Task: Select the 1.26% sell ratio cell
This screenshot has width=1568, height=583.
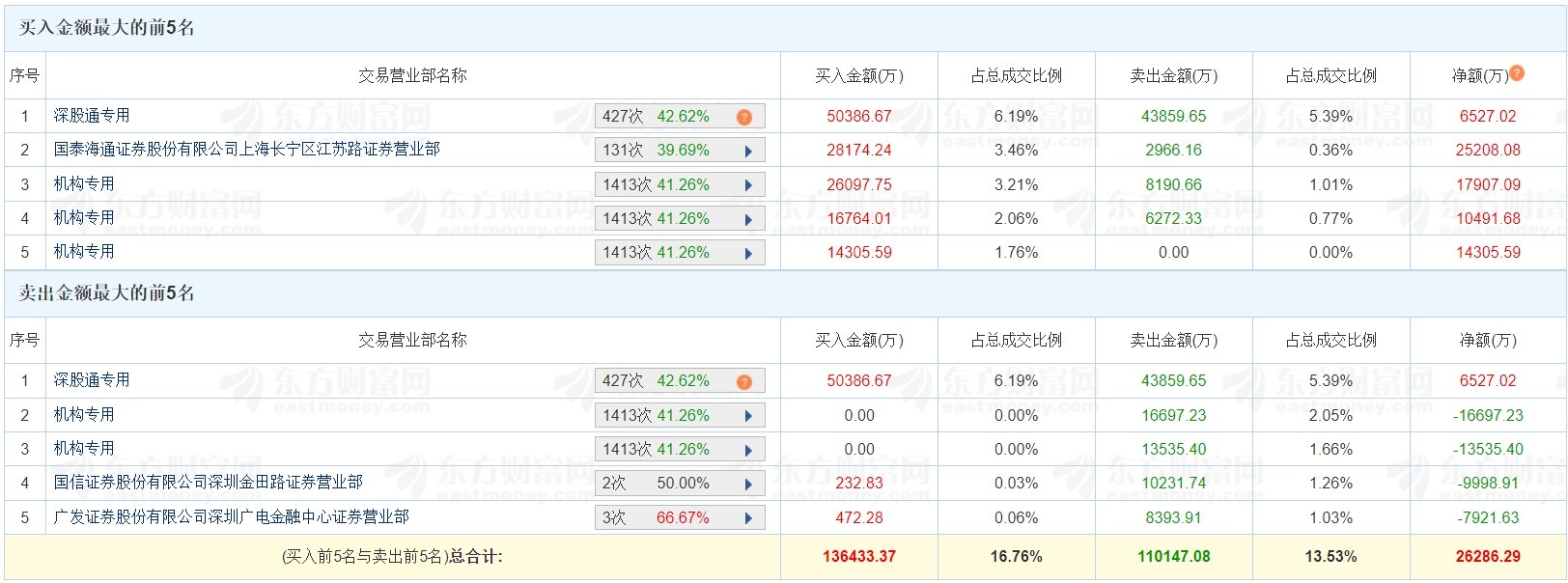Action: [x=1330, y=483]
